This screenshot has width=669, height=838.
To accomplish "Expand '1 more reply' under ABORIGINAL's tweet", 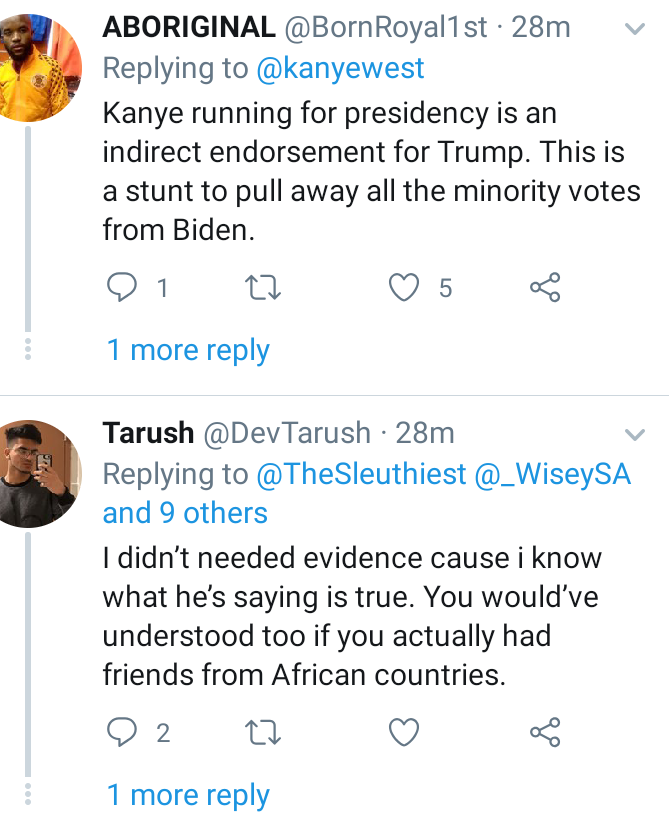I will 188,350.
